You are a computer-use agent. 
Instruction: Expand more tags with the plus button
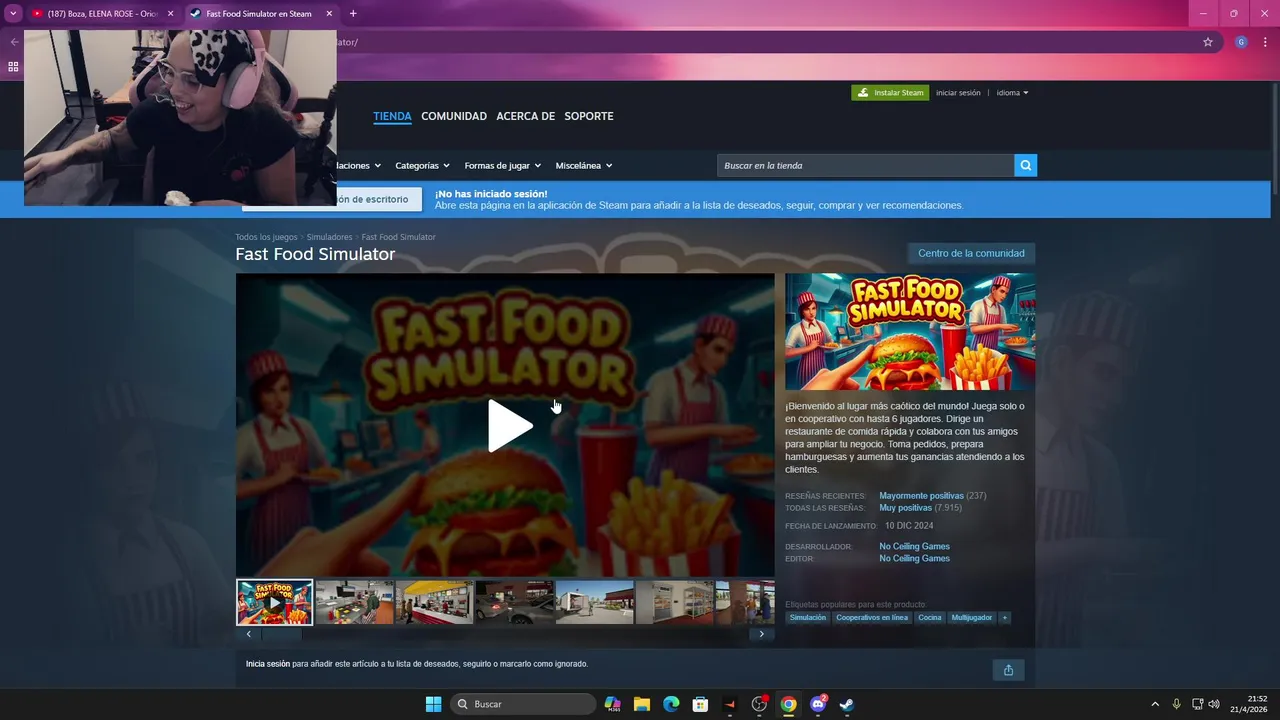(1005, 618)
